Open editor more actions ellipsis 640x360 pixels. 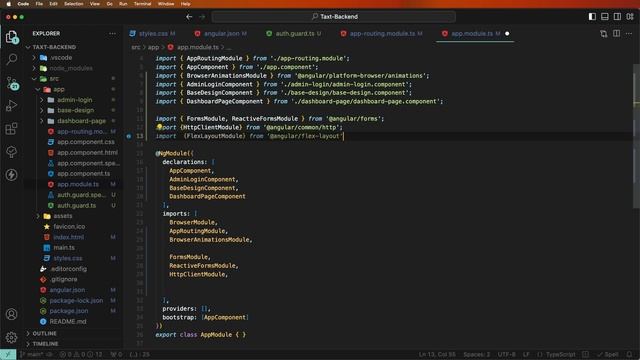coord(629,33)
